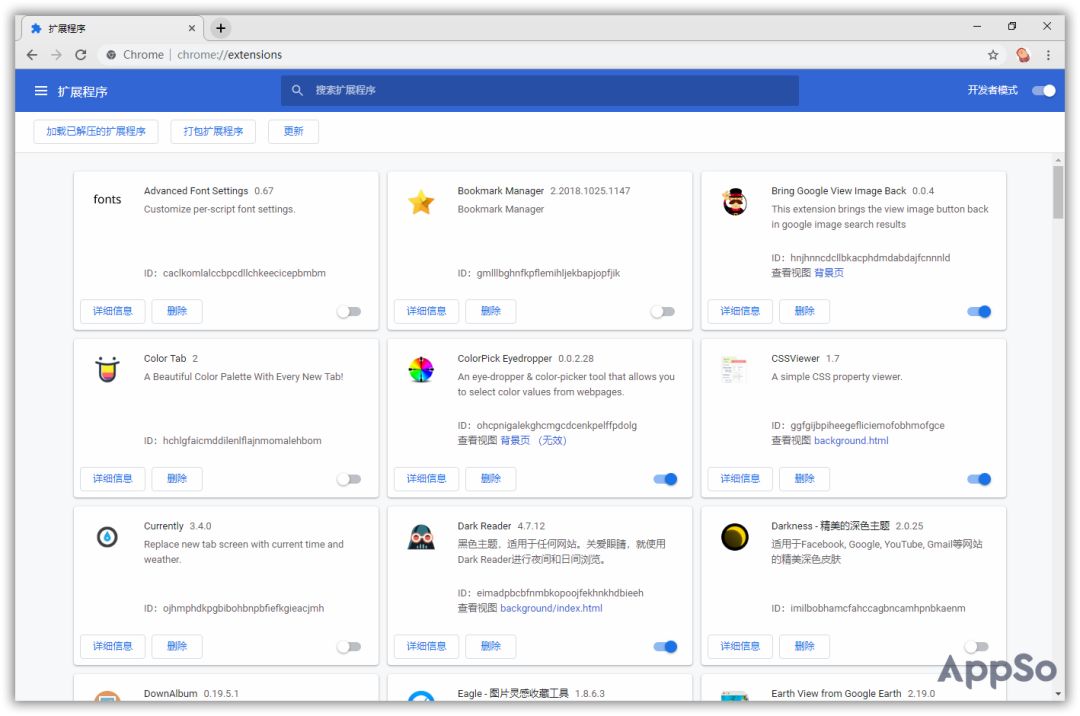Click the Advanced Font Settings ID text

(234, 273)
